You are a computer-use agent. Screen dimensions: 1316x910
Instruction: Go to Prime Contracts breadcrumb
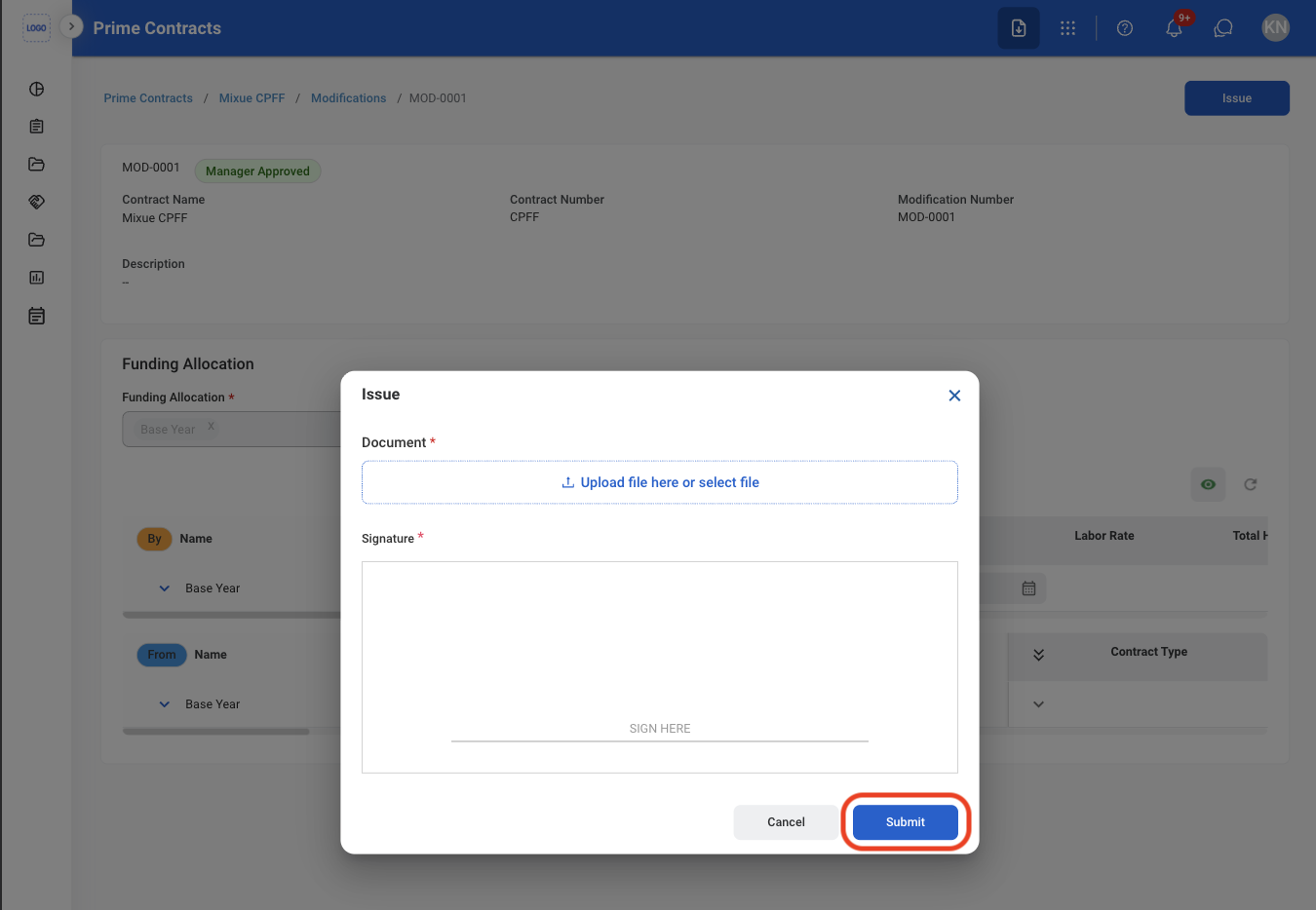(x=148, y=98)
